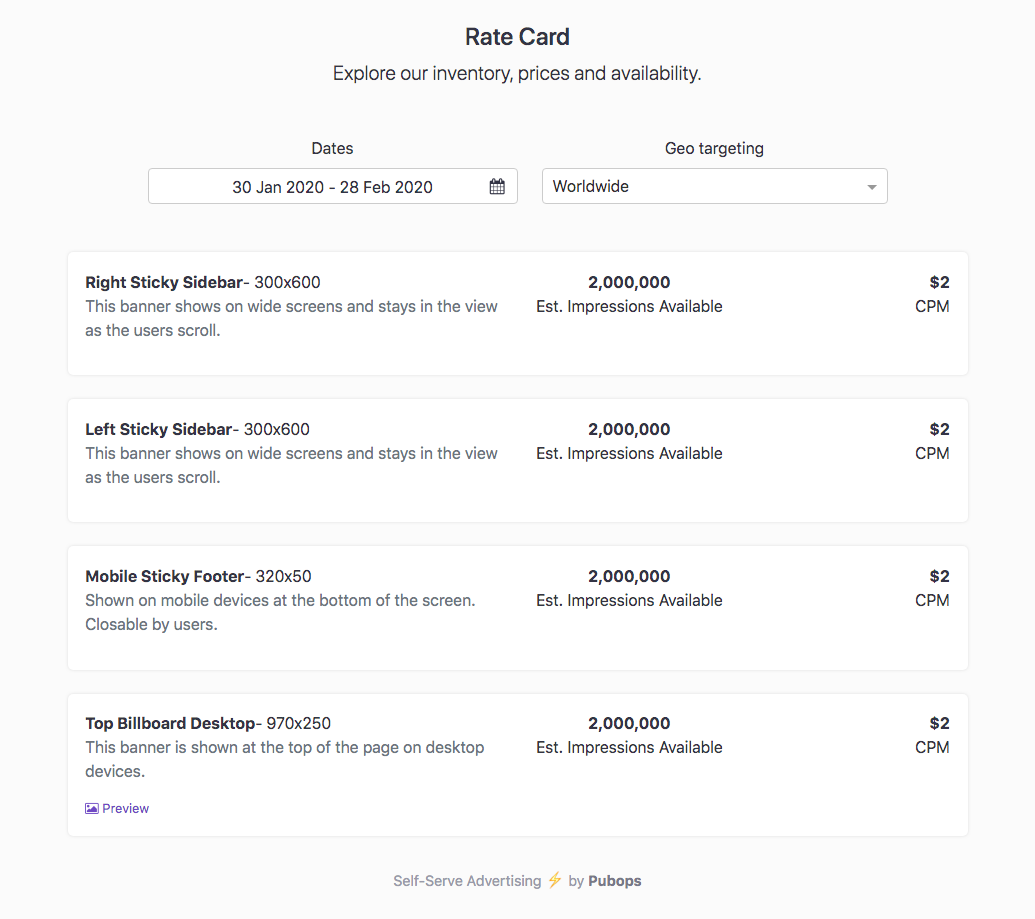
Task: Click the calendar icon in the Dates field
Action: coord(497,186)
